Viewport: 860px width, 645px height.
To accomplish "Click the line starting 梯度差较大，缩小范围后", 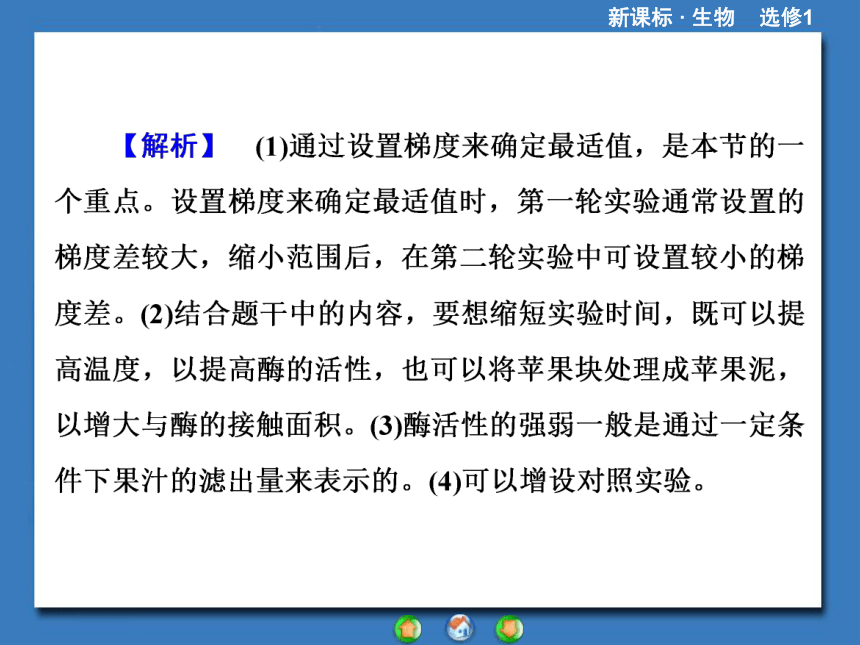I will pos(429,257).
